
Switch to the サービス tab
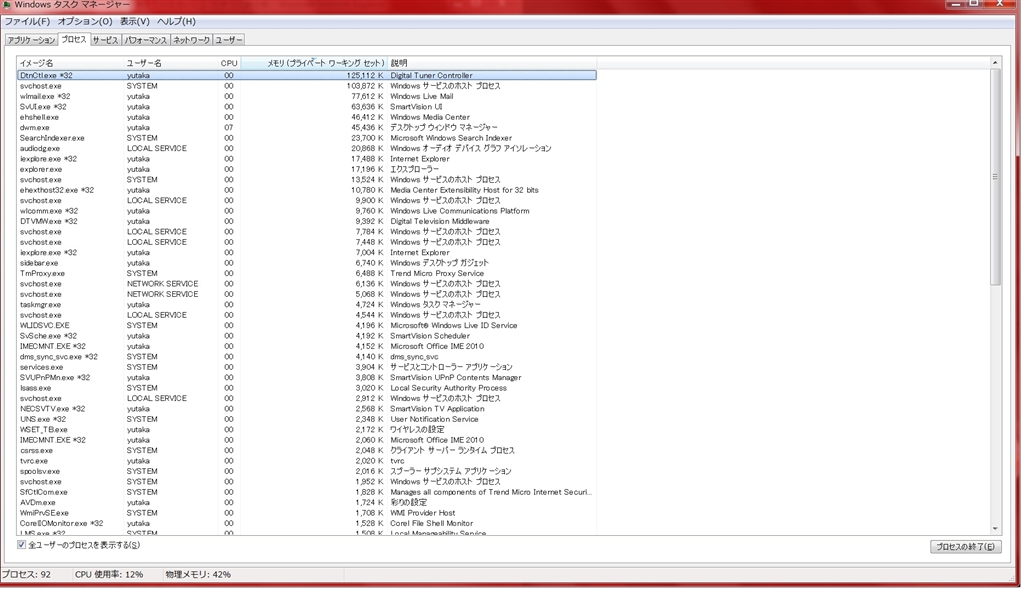tap(105, 40)
